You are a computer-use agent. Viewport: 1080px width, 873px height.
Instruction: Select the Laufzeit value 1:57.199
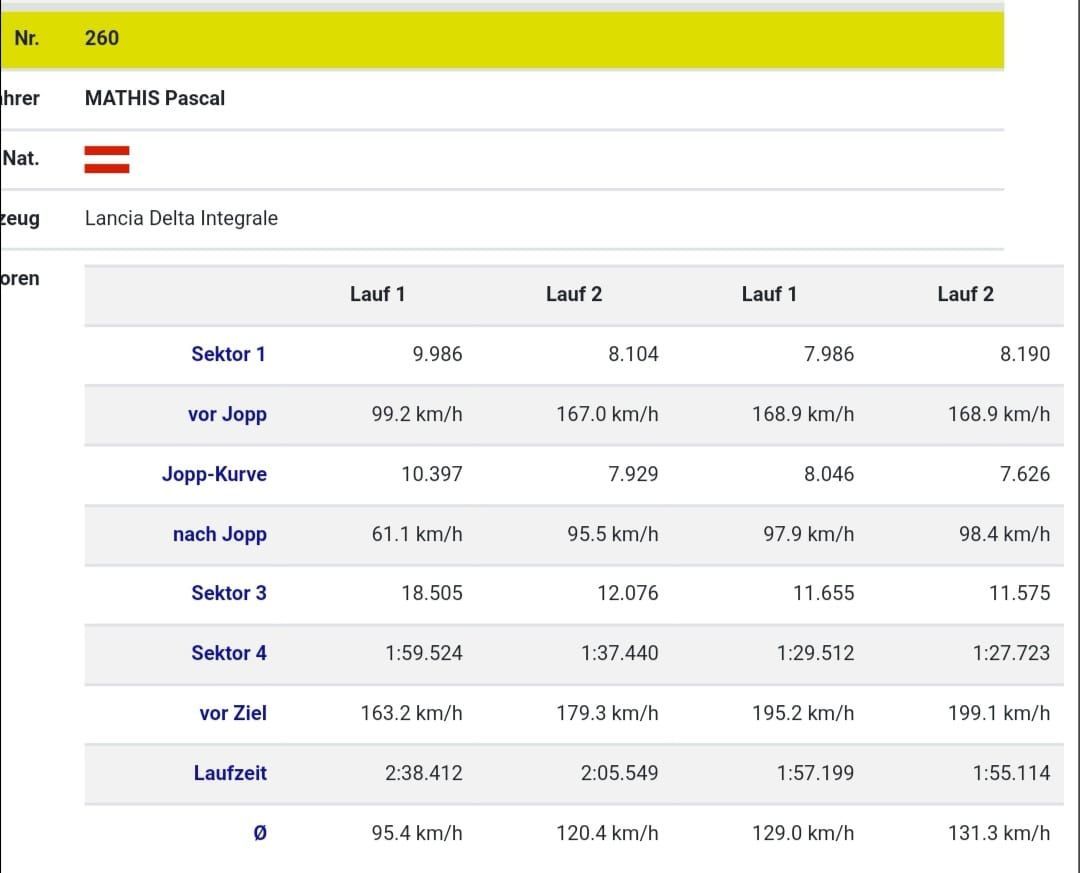tap(816, 773)
